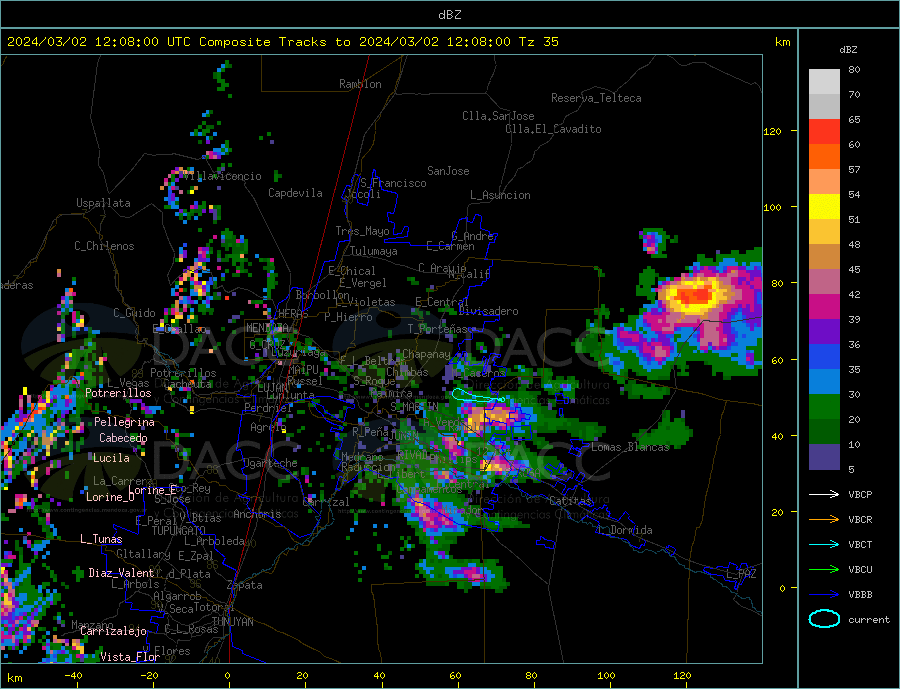Click the green VBCU arrow in legend
The width and height of the screenshot is (900, 689).
pyautogui.click(x=824, y=570)
